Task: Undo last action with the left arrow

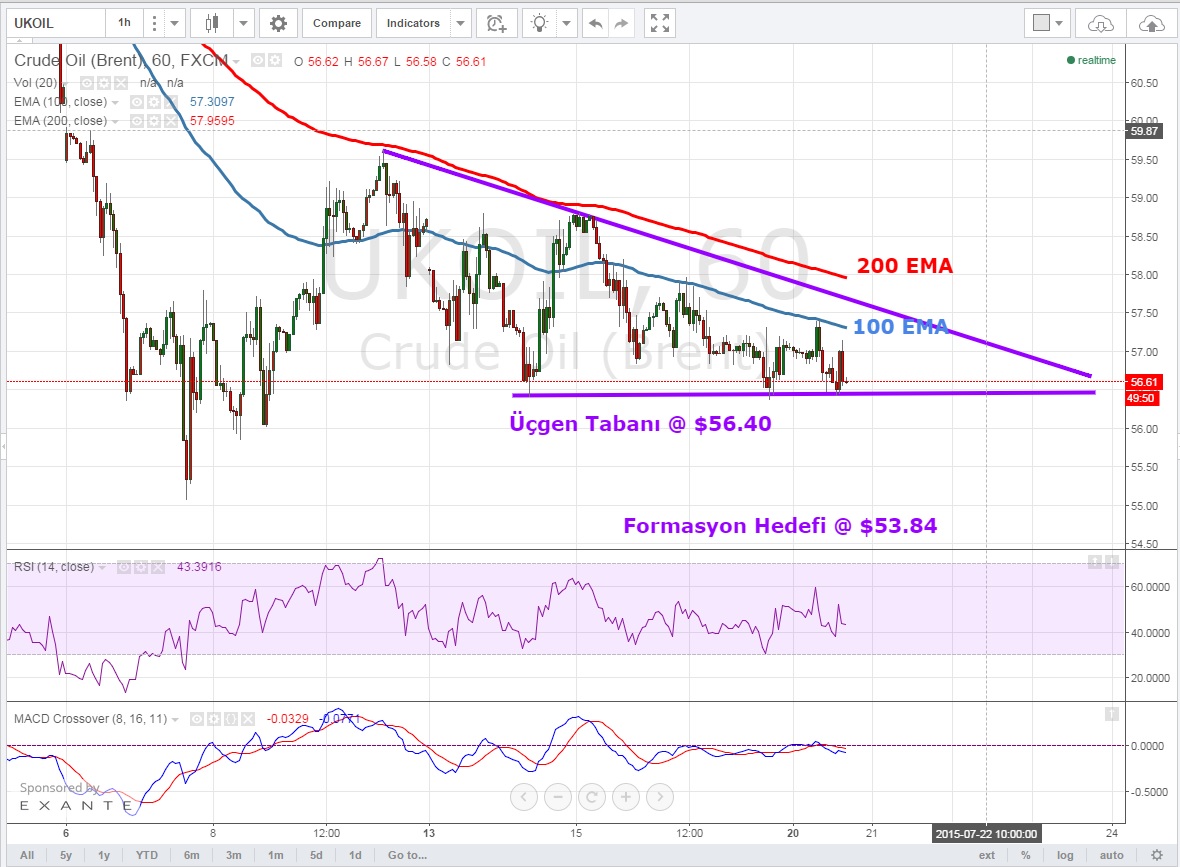Action: click(596, 23)
